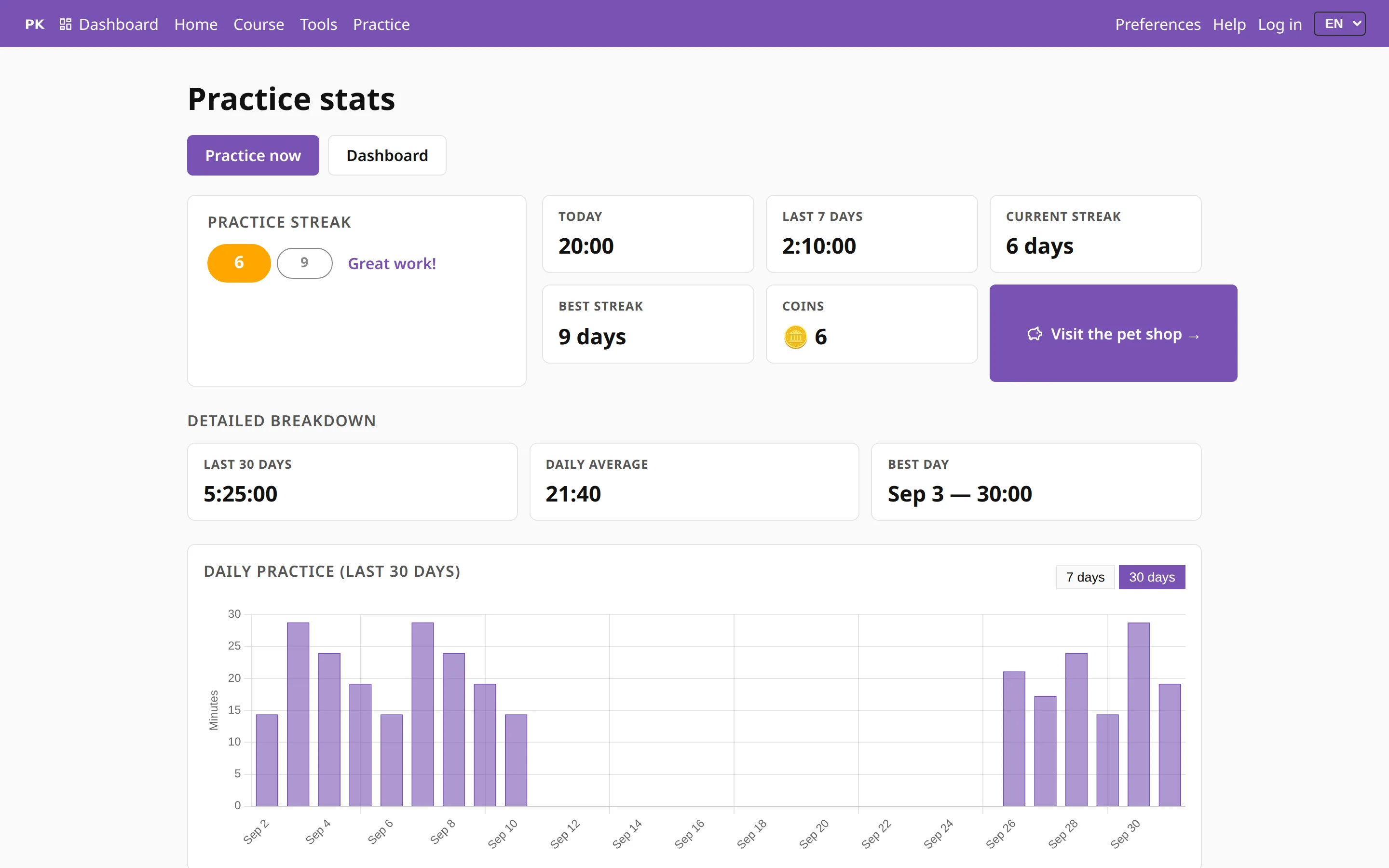Click the Minutes axis label
The width and height of the screenshot is (1389, 868).
(214, 710)
